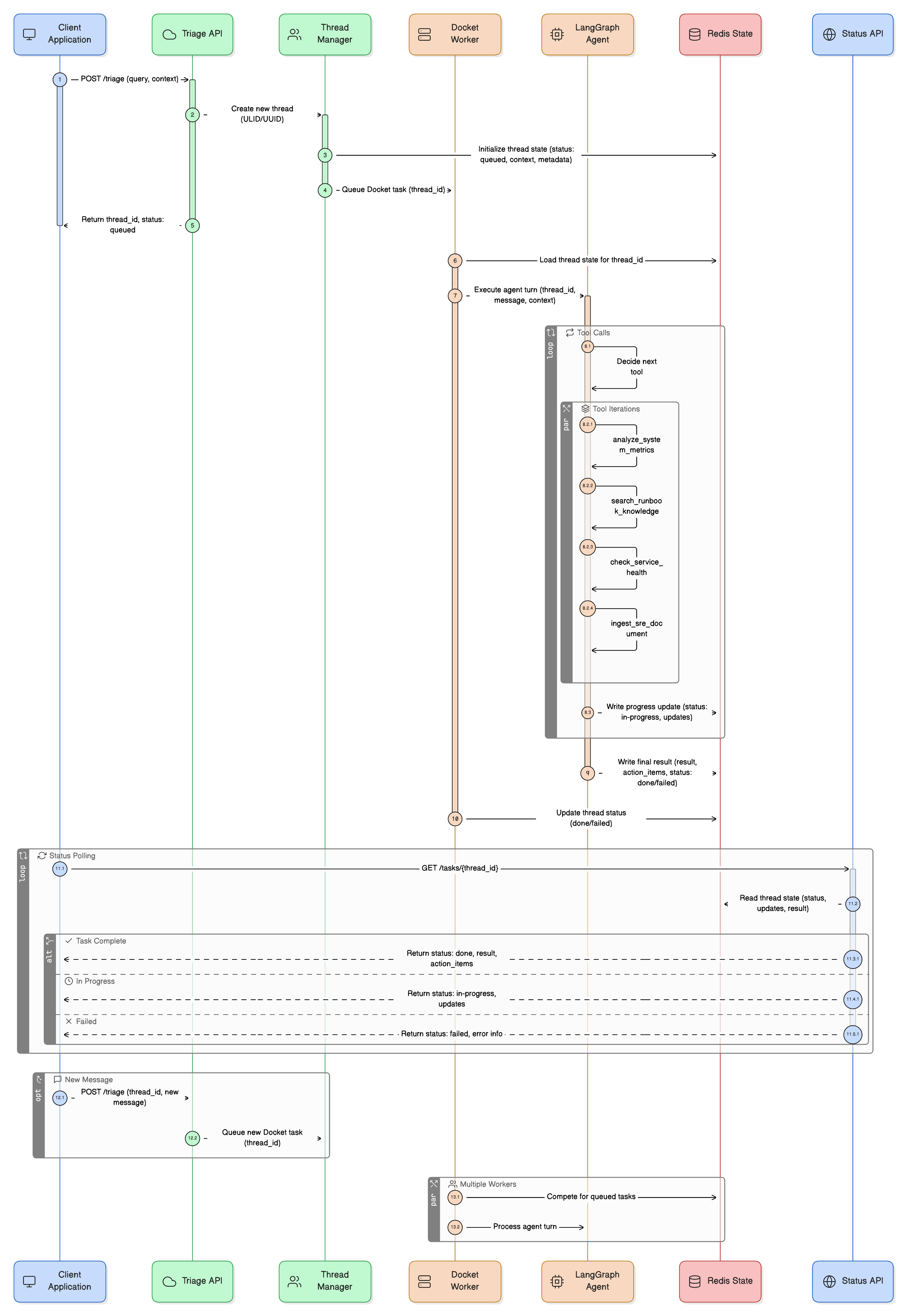Click the clock icon beside In Progress

pos(69,981)
